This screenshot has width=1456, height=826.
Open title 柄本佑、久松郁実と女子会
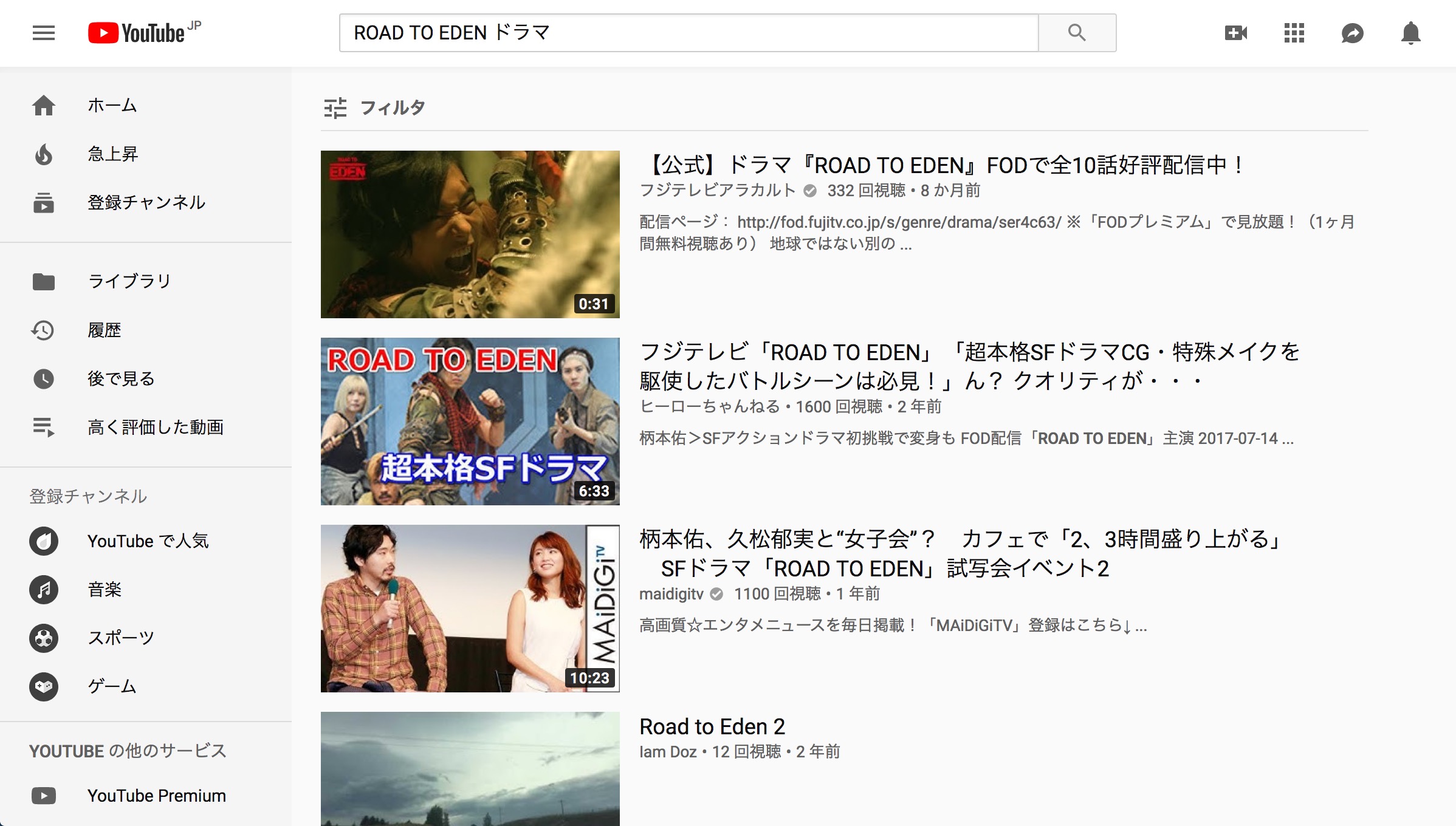point(961,553)
